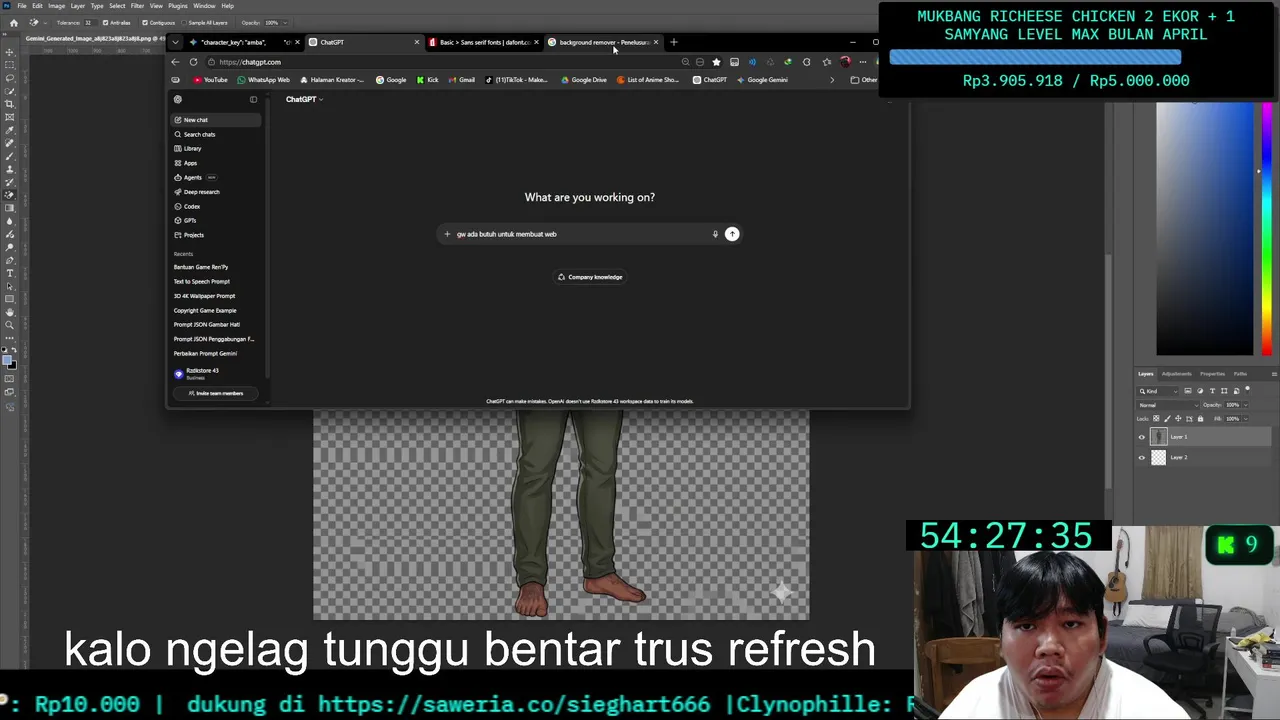Expand bookmarks overflow chevron

pos(832,80)
